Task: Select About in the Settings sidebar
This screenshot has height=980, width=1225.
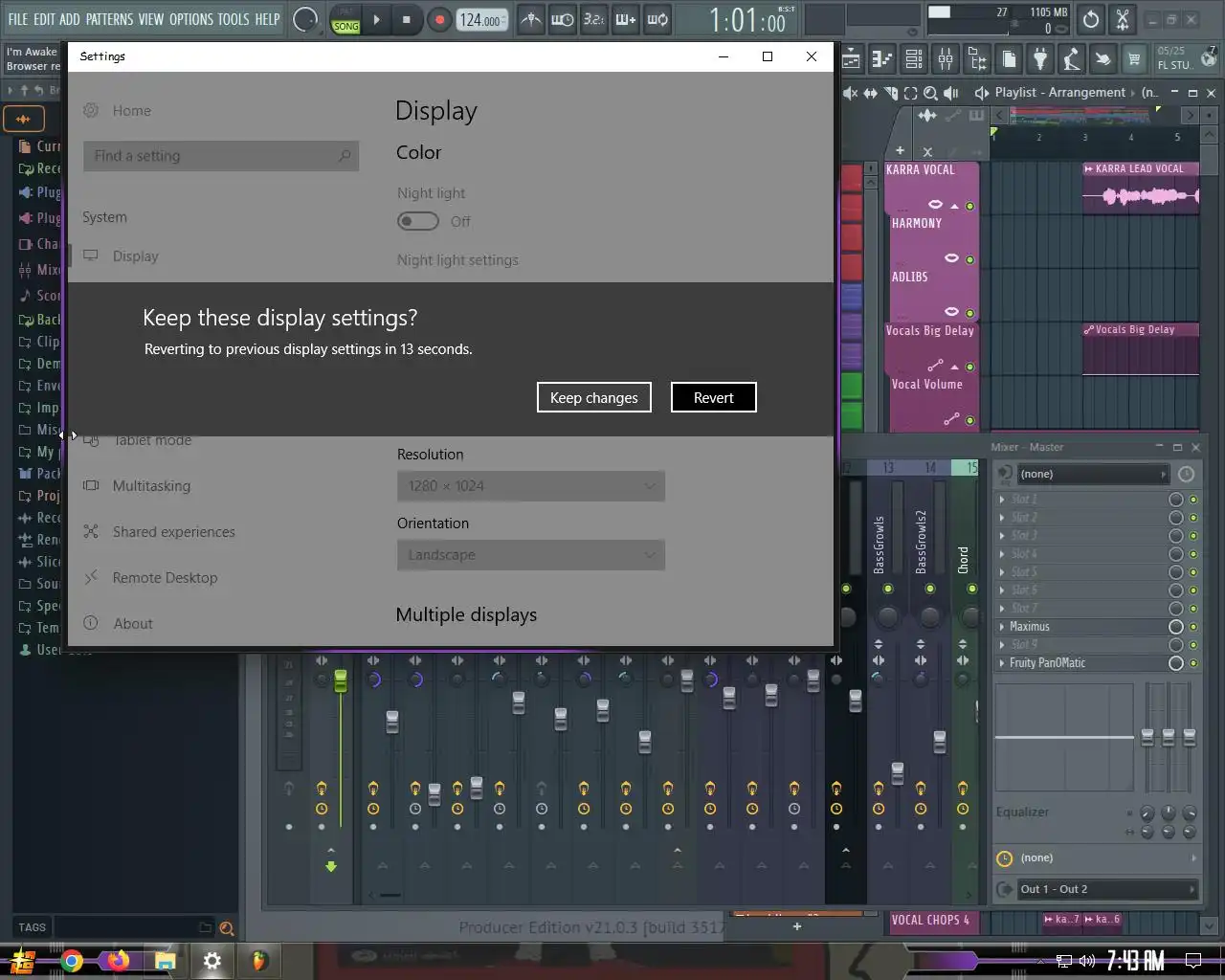Action: [x=133, y=623]
